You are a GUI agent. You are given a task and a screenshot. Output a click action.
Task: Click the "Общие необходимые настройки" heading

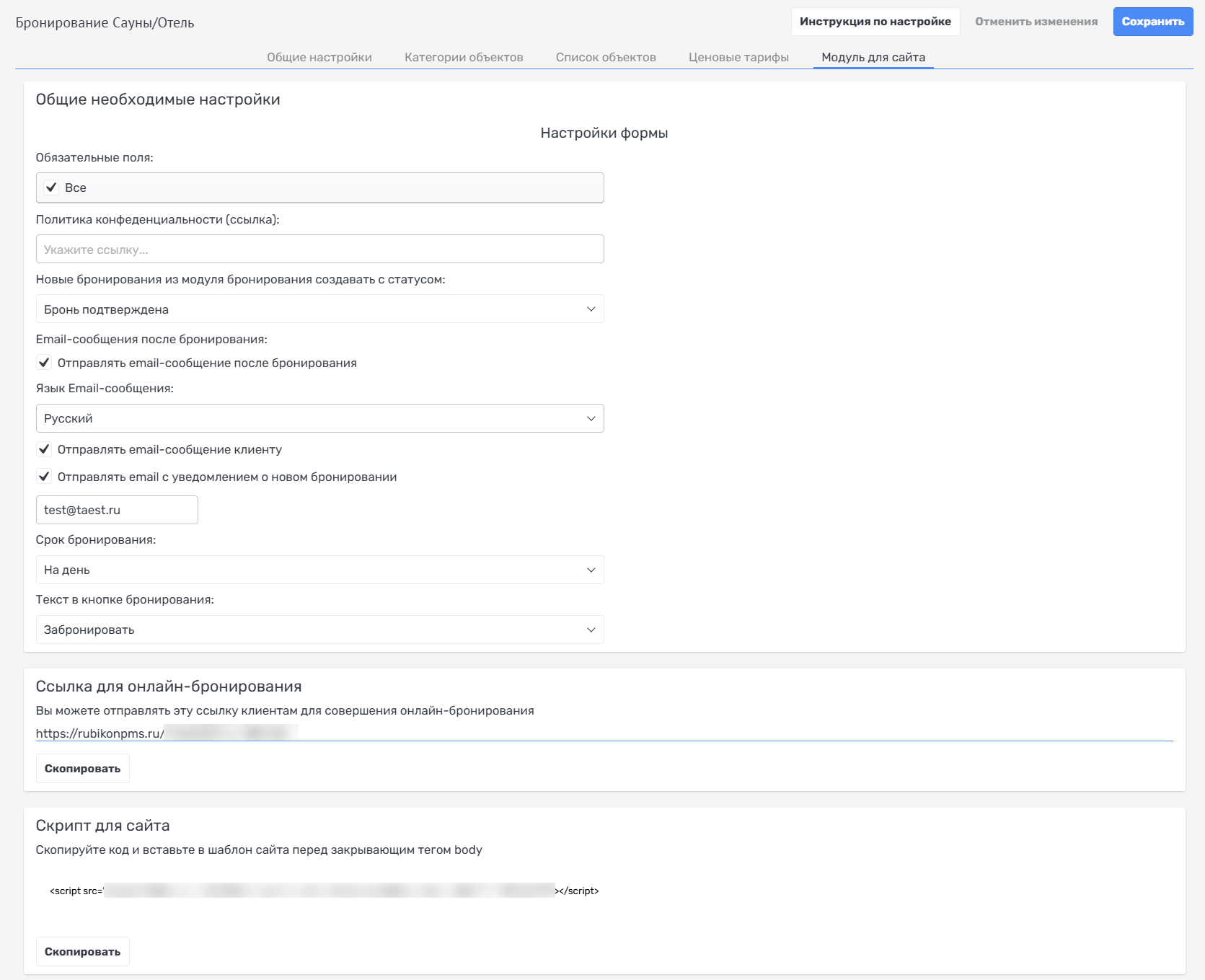tap(158, 100)
